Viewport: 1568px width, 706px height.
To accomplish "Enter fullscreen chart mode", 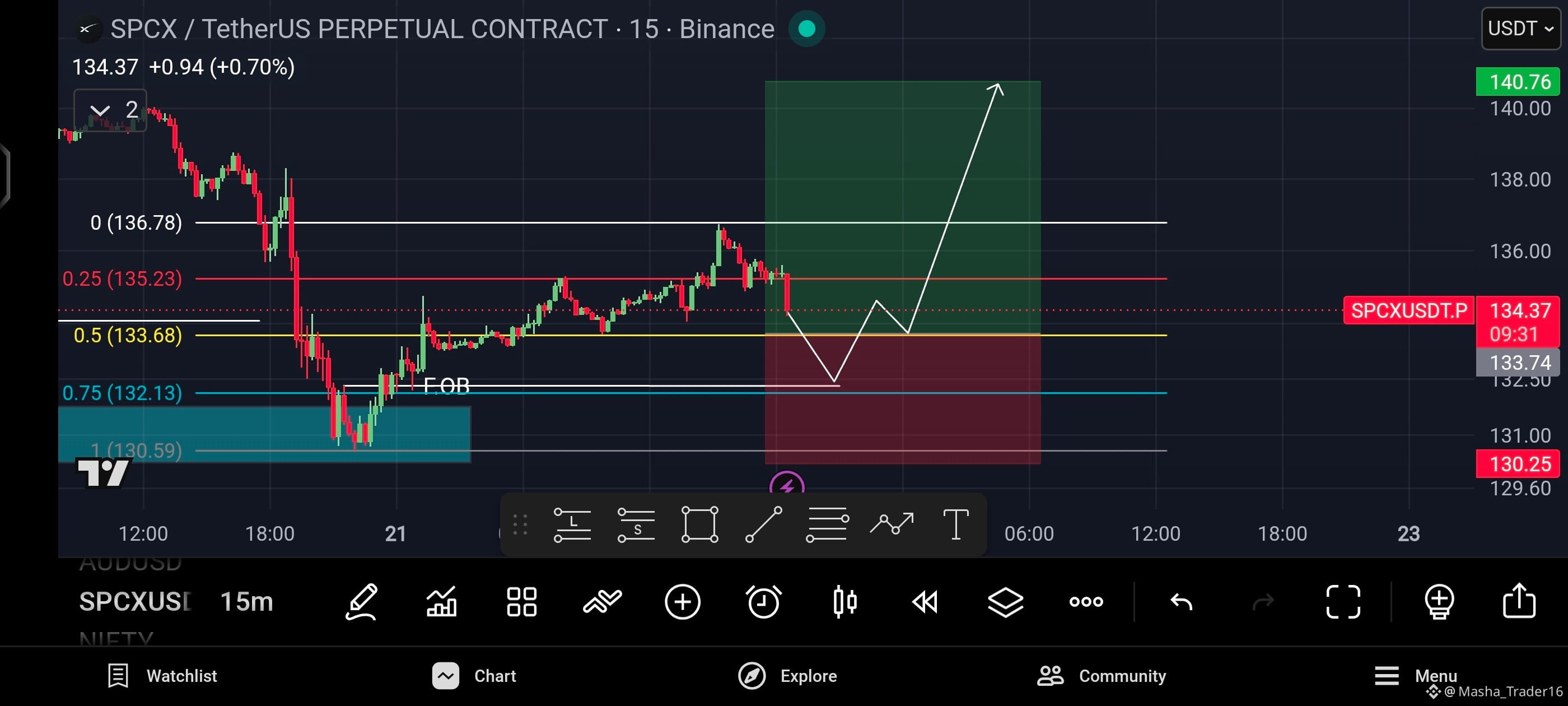I will coord(1343,602).
